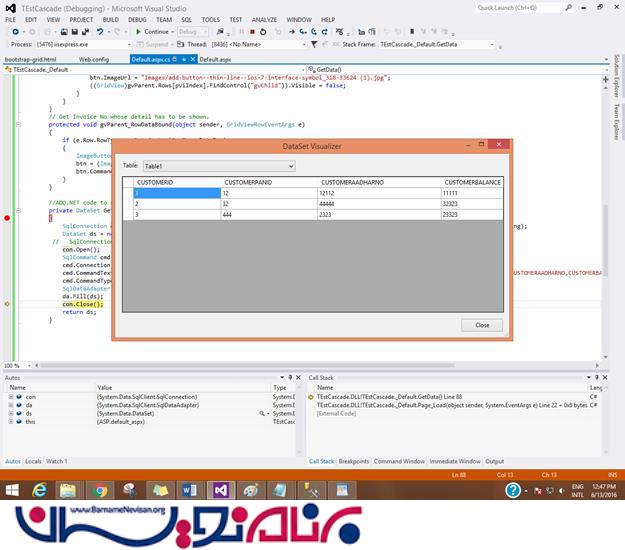625x550 pixels.
Task: Click the breakpoint marker in the editor margin
Action: tap(6, 217)
